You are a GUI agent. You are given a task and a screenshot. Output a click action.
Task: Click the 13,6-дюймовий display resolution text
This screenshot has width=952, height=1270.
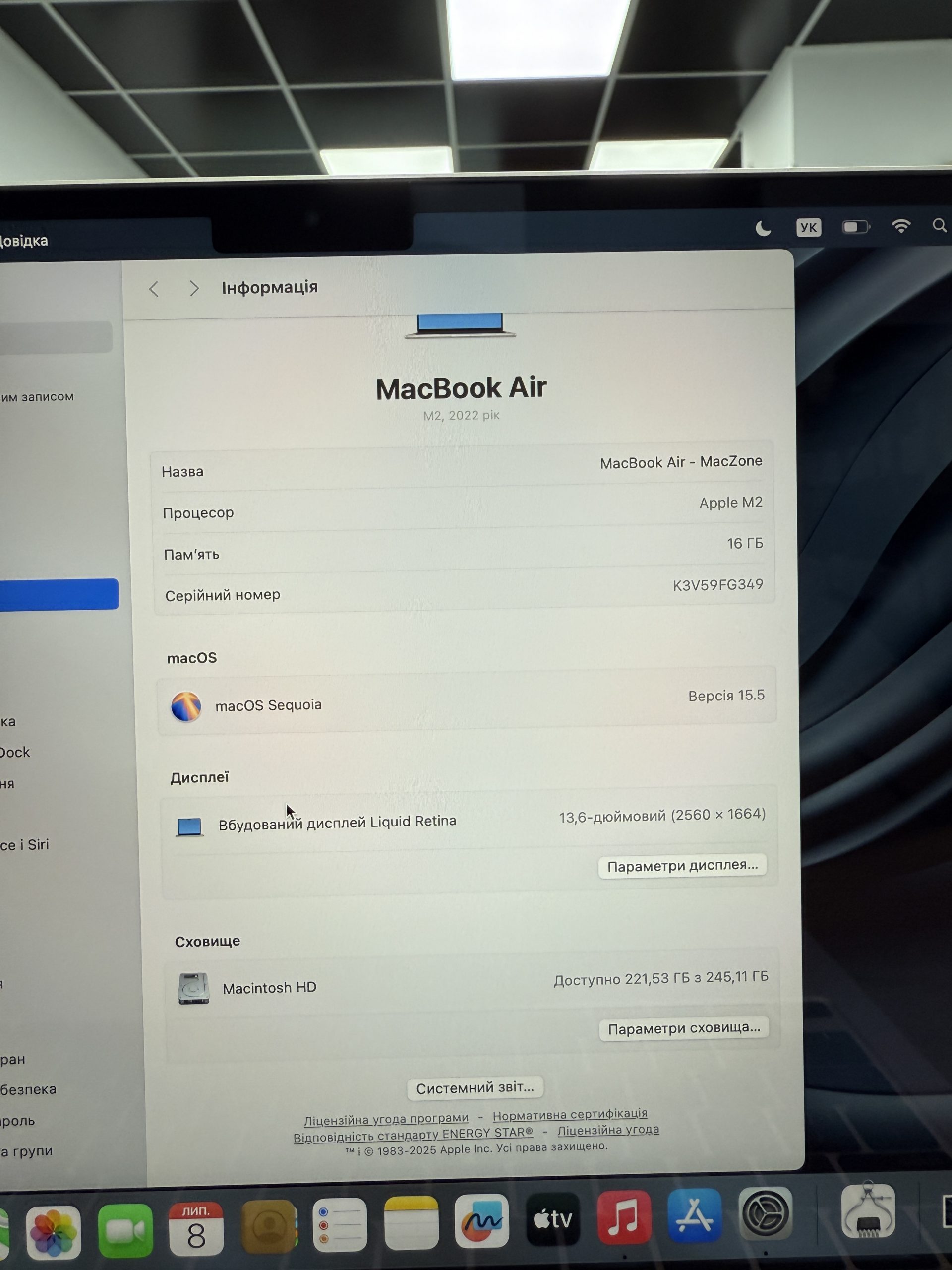point(662,816)
